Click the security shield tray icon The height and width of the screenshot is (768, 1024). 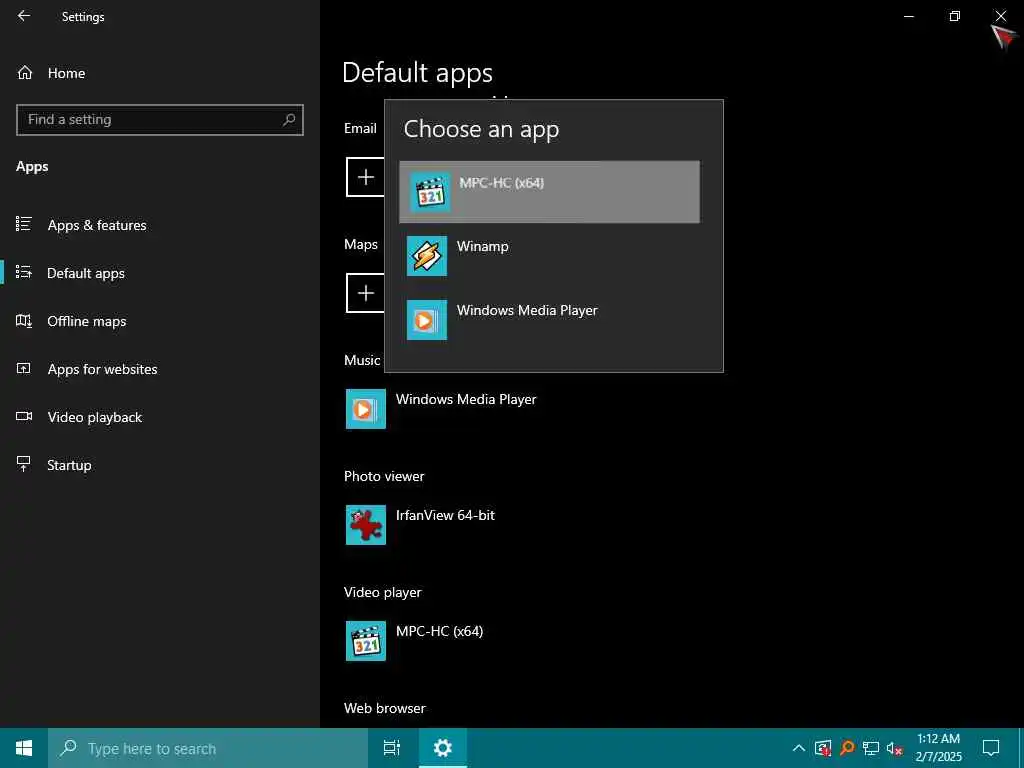pyautogui.click(x=823, y=748)
